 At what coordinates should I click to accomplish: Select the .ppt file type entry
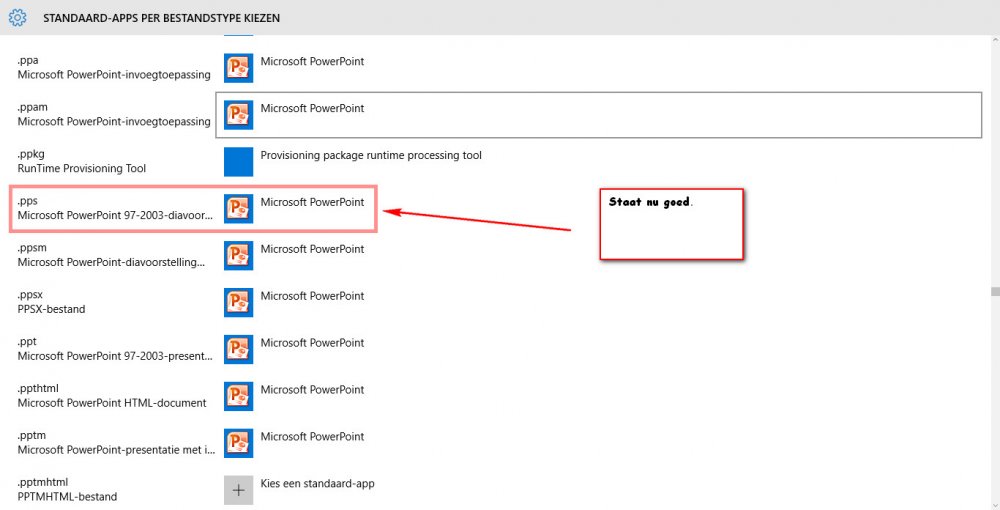click(x=100, y=350)
